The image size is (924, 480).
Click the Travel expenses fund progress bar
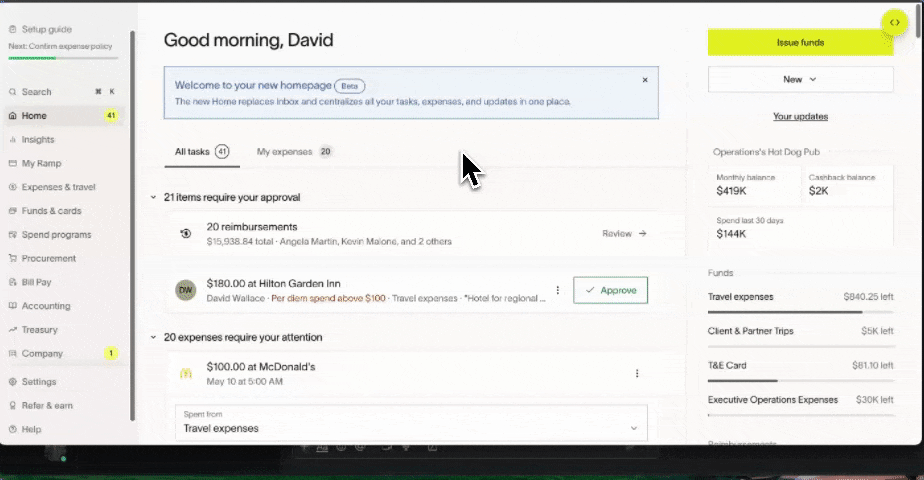pos(800,312)
